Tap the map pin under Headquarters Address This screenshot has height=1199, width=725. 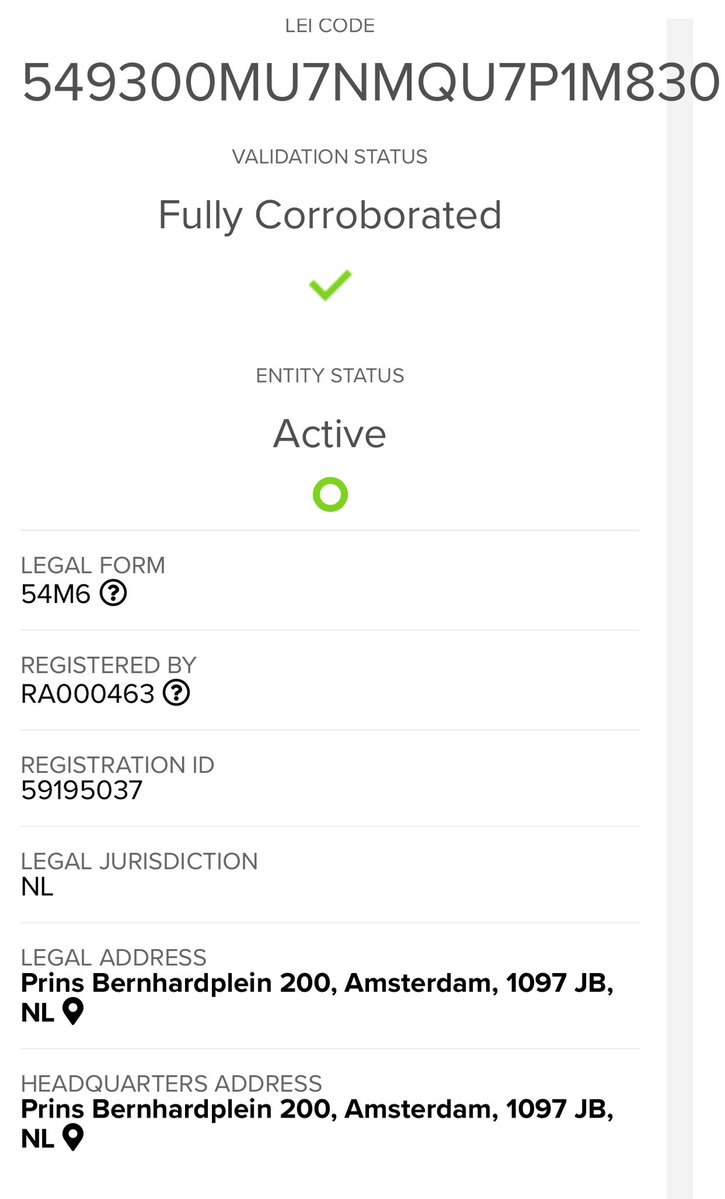point(72,1137)
